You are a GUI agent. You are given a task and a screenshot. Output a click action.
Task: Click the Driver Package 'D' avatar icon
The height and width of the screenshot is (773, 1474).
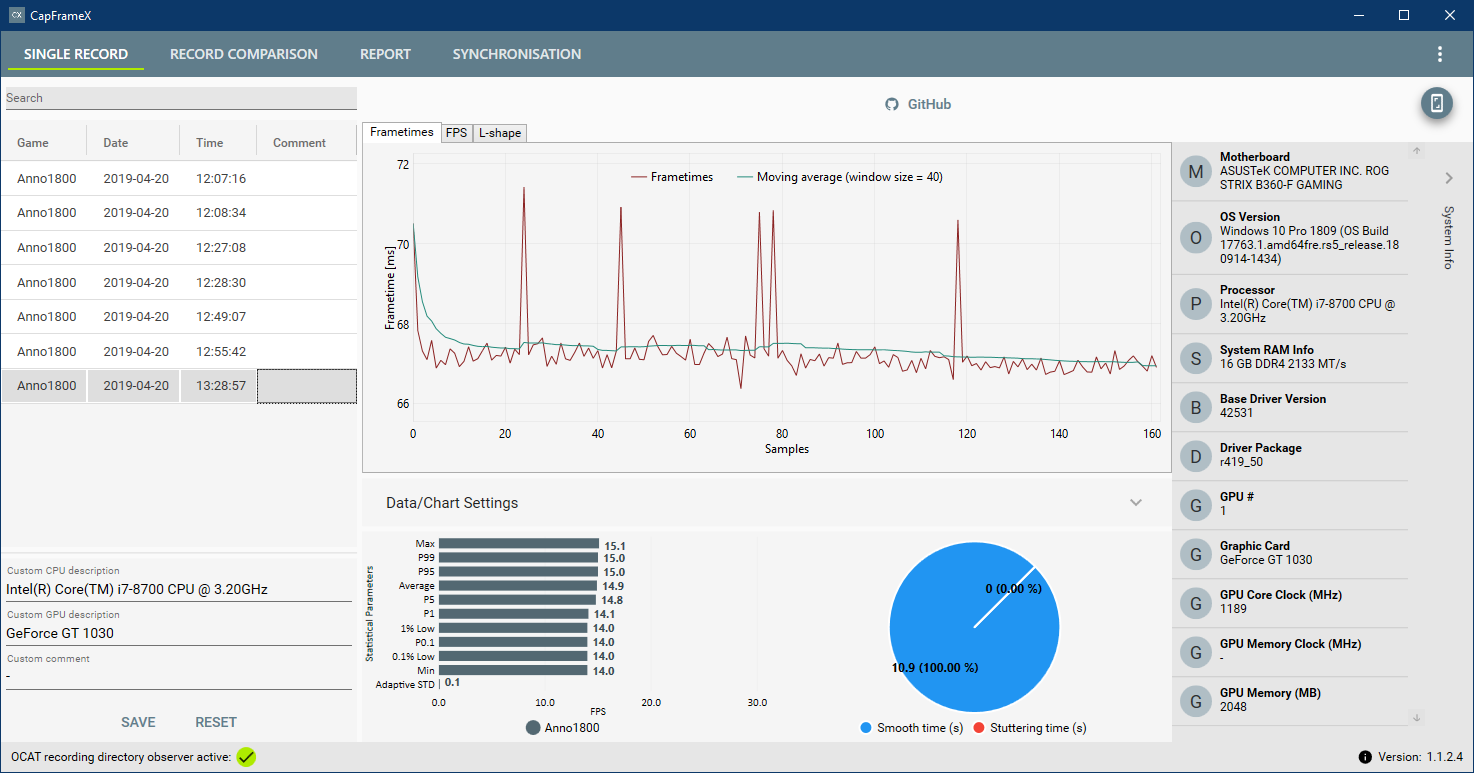(x=1196, y=455)
